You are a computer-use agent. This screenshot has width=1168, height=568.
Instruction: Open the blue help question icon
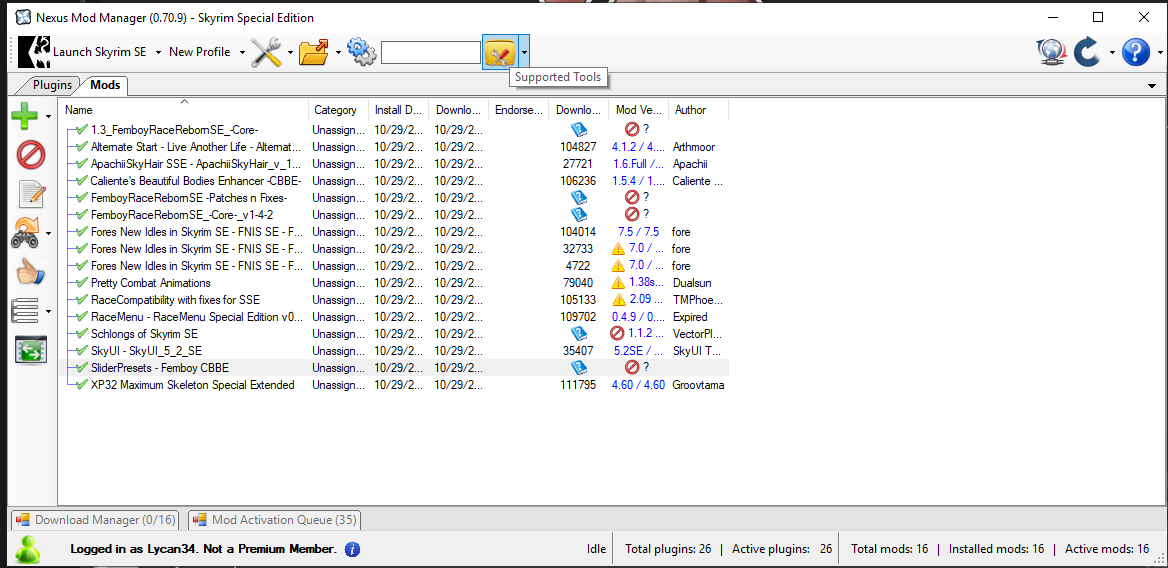[x=1135, y=52]
